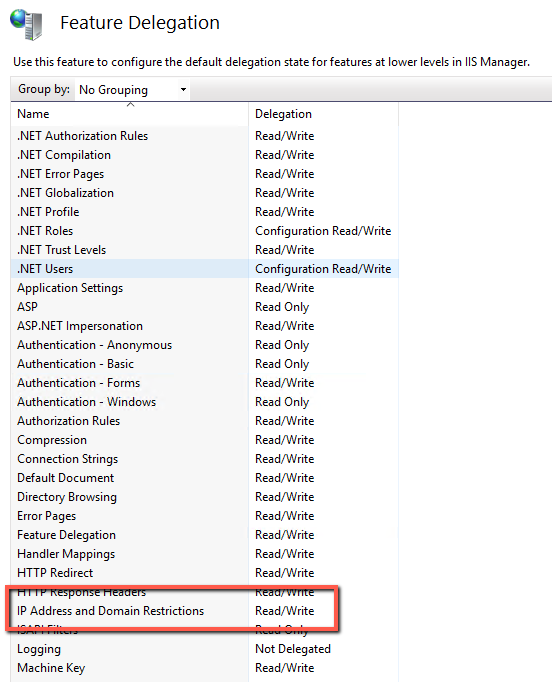Select the Logging row
Viewport: 552px width, 682px height.
pyautogui.click(x=204, y=649)
